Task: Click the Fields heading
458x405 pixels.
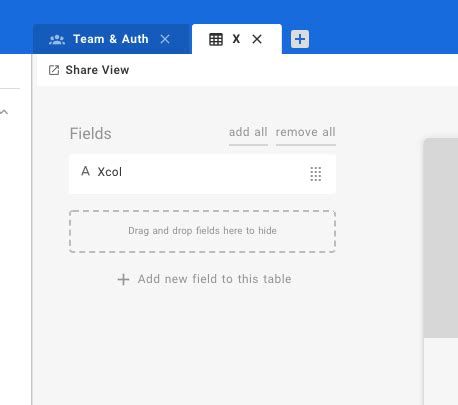Action: coord(90,134)
